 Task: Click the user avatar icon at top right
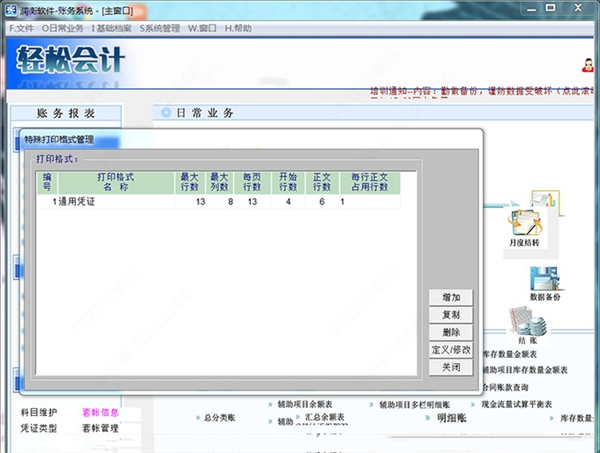pyautogui.click(x=592, y=67)
